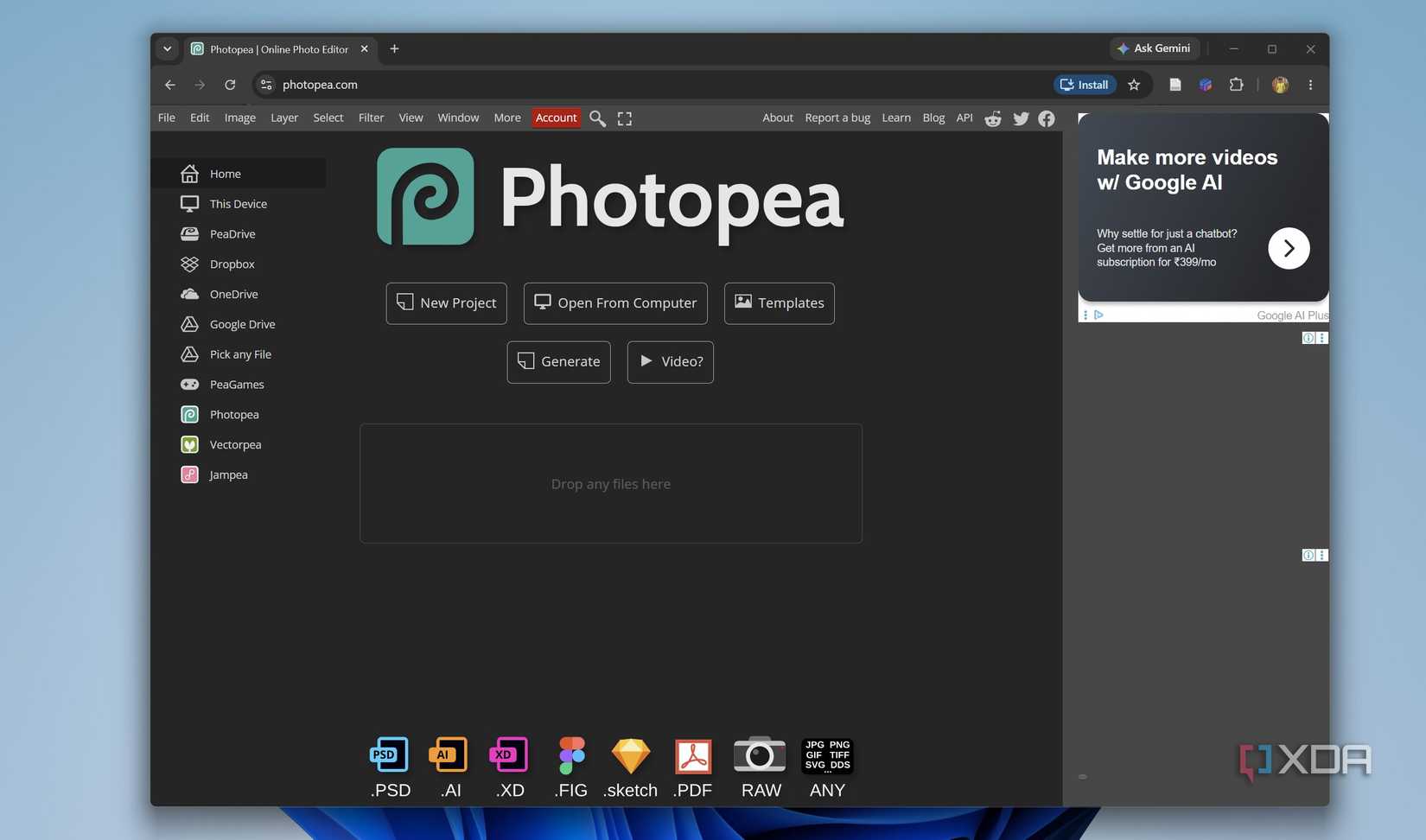Select This Device in the sidebar
This screenshot has width=1426, height=840.
click(239, 204)
